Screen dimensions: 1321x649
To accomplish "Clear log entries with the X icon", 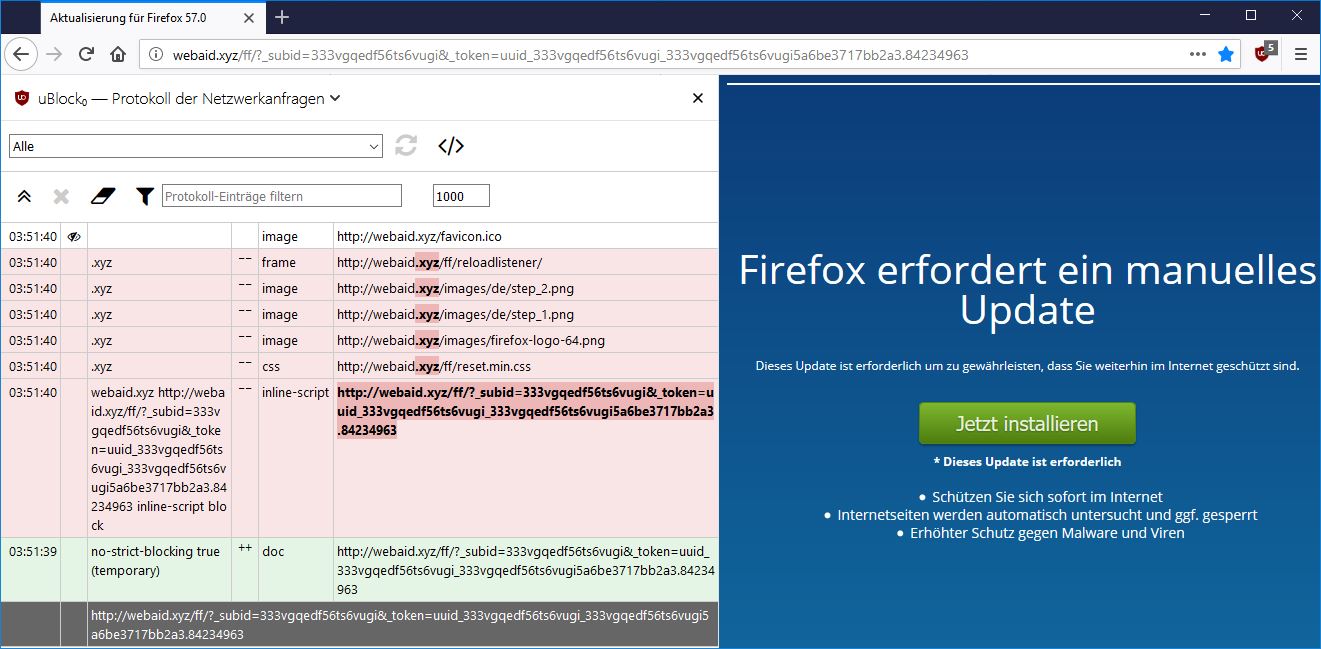I will coord(61,196).
